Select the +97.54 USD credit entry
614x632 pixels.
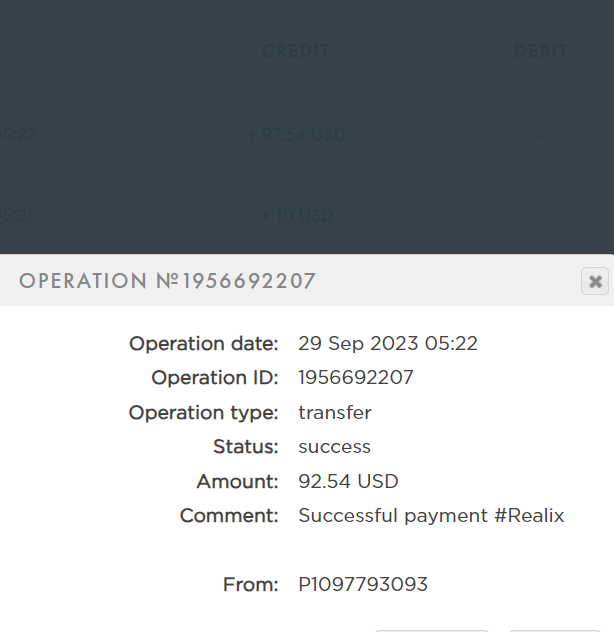[x=296, y=134]
